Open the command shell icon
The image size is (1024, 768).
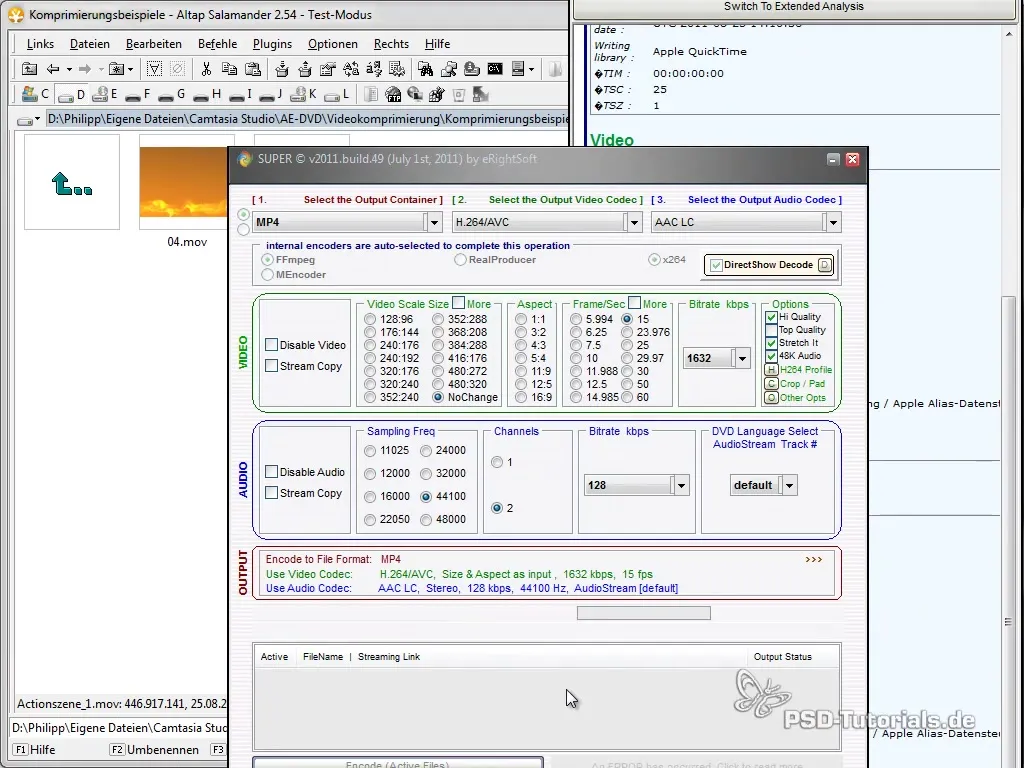(x=495, y=69)
